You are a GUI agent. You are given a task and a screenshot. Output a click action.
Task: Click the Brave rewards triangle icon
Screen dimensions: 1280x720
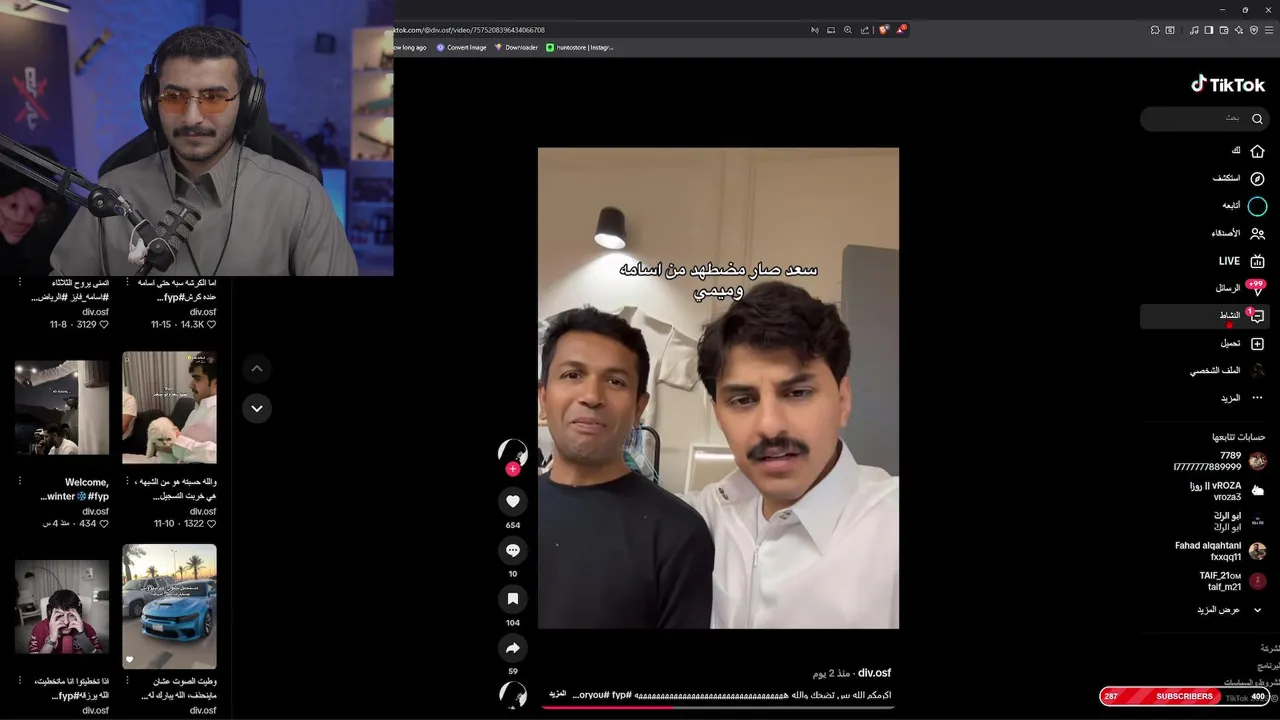(901, 30)
